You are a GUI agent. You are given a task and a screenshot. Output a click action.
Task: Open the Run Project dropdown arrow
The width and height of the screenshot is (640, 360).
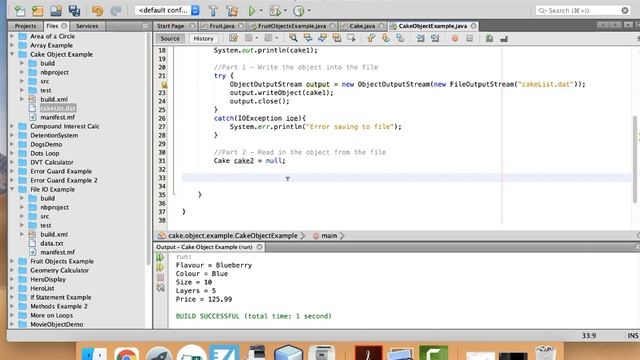[261, 11]
